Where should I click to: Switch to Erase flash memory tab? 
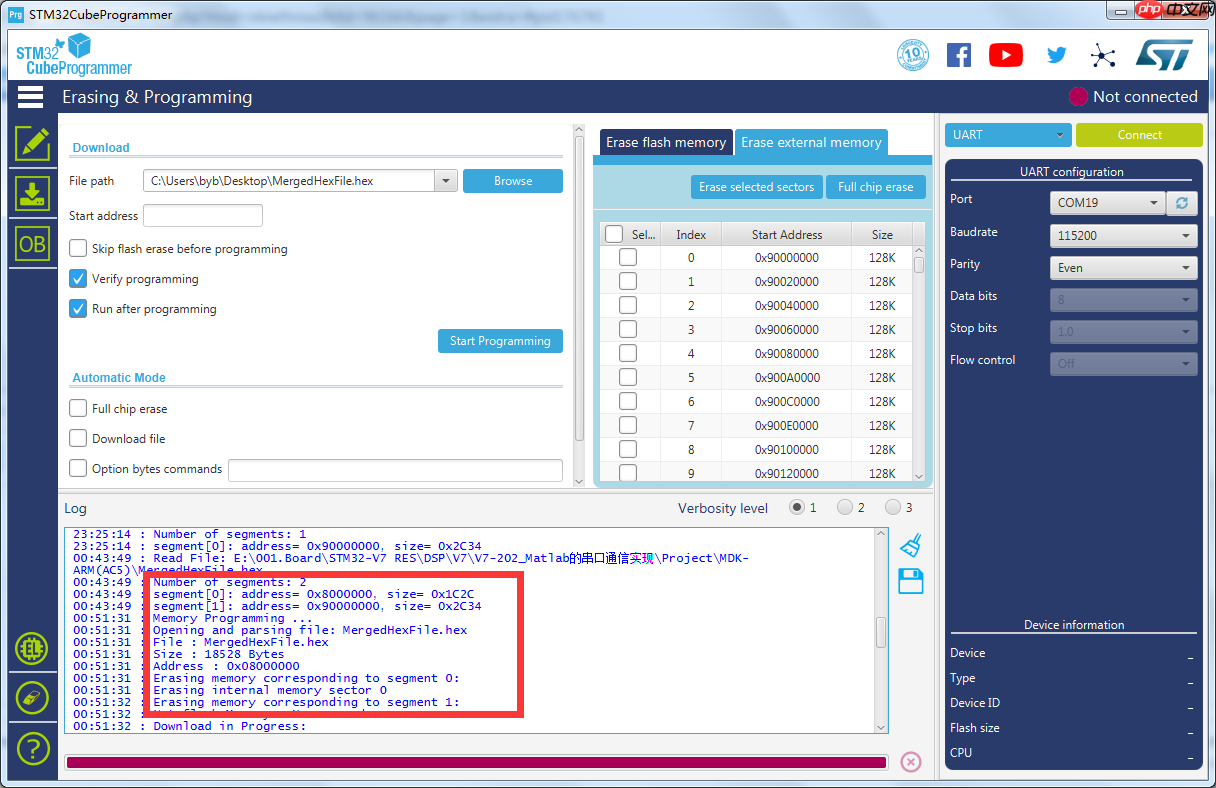tap(666, 143)
